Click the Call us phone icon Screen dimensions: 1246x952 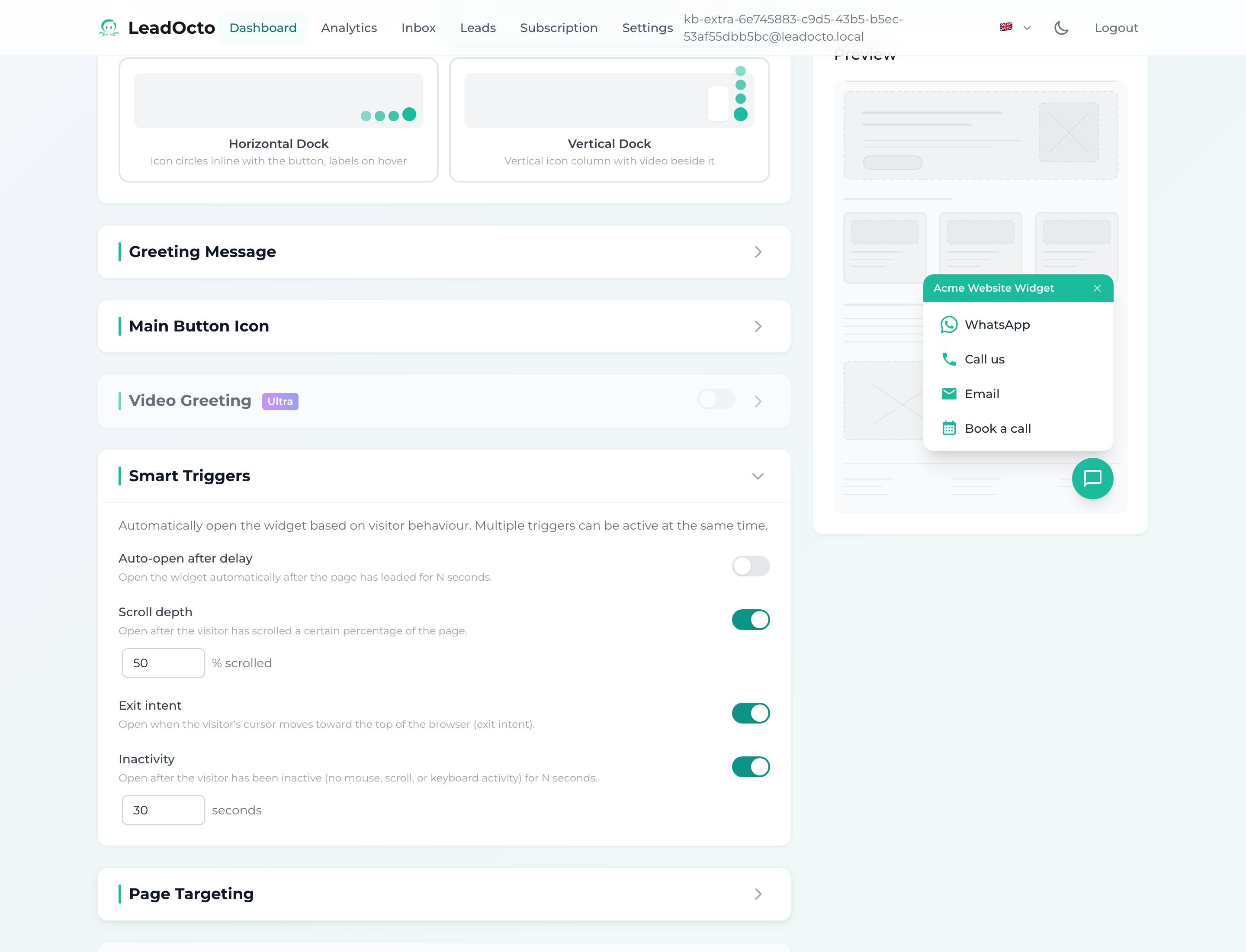click(x=949, y=359)
